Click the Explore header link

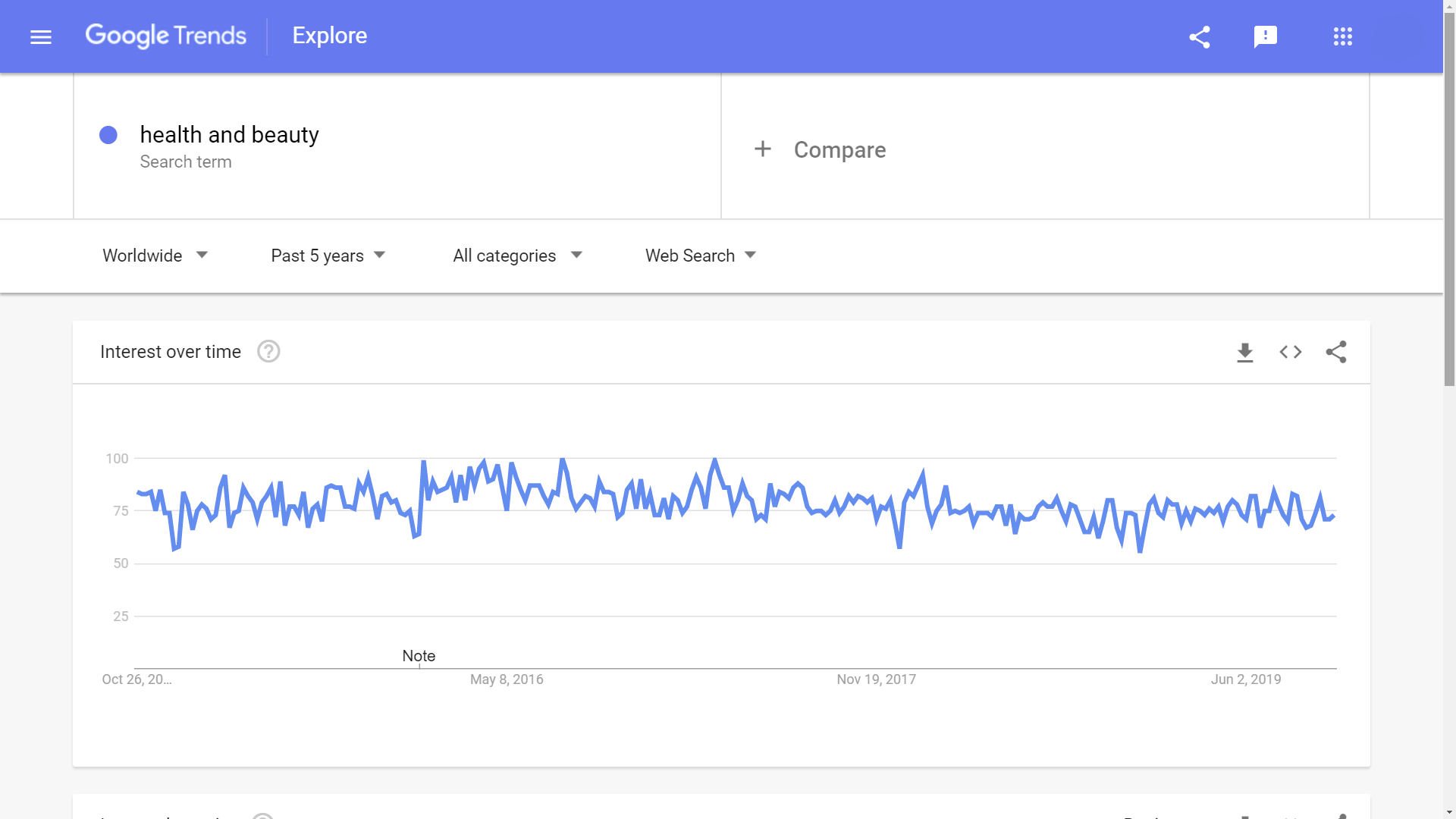[x=329, y=36]
